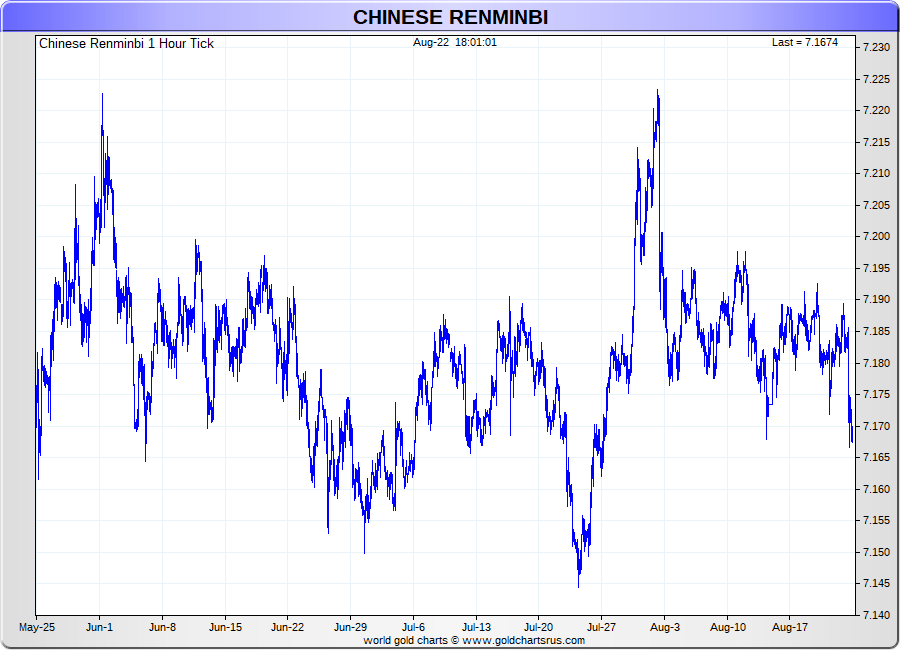Click the 7.190 y-axis label
900x650 pixels.
coord(876,300)
